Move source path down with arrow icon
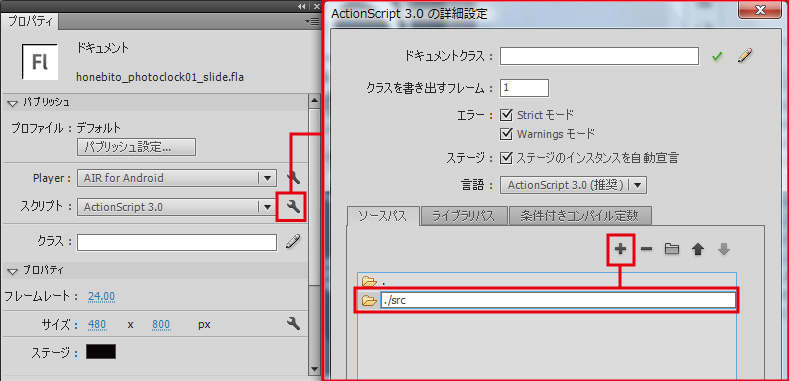 click(724, 249)
